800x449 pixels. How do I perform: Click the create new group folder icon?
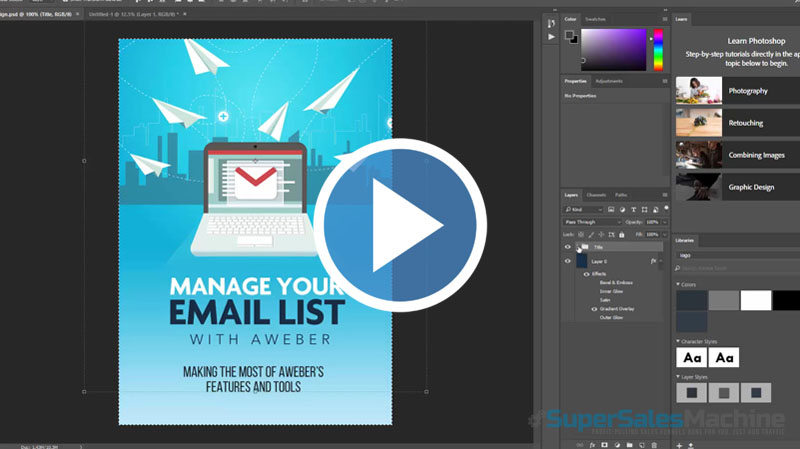coord(630,443)
